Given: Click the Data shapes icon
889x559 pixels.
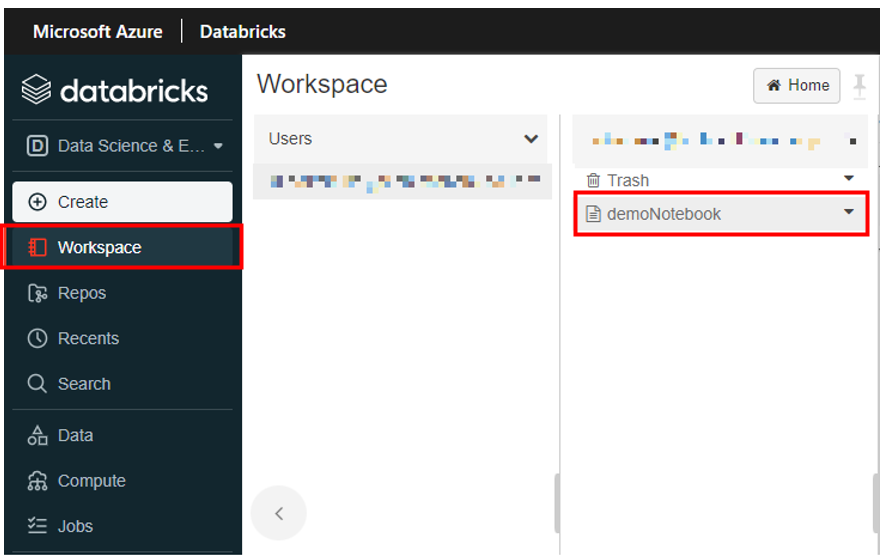Looking at the screenshot, I should coord(37,435).
